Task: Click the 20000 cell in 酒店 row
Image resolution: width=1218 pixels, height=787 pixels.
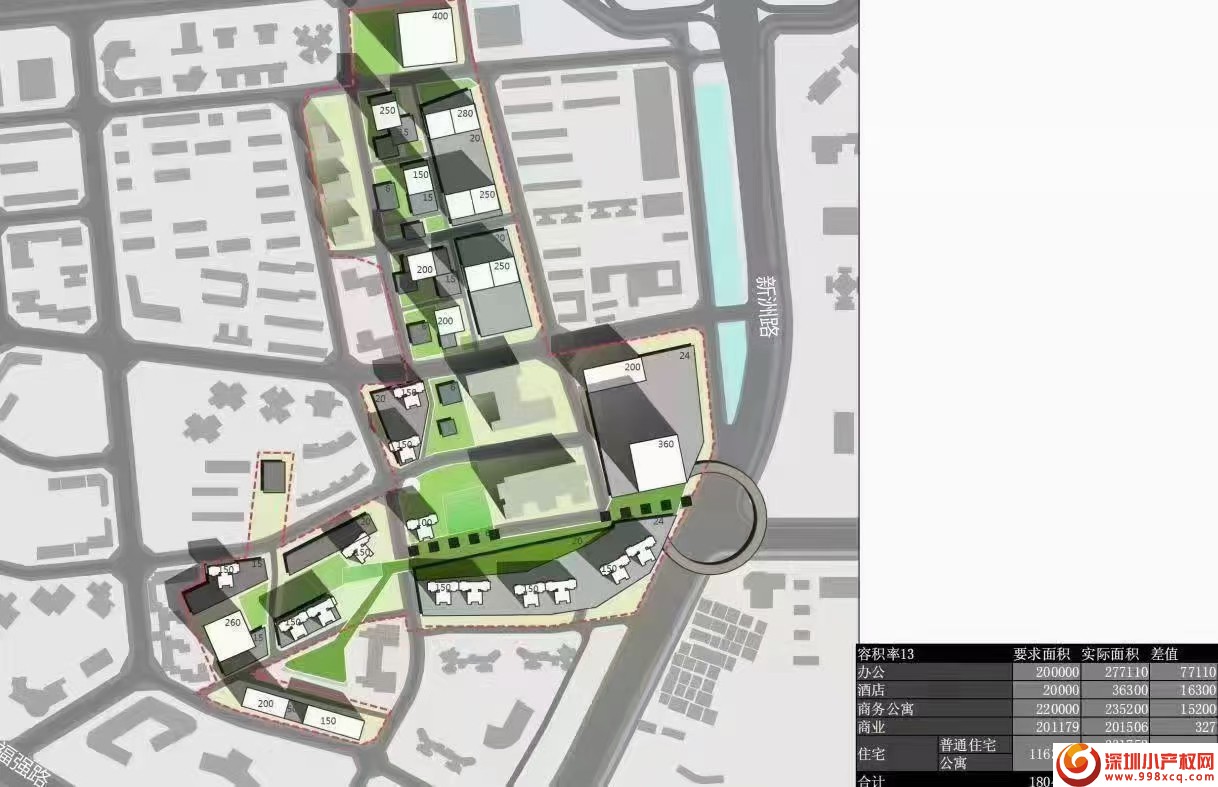Action: 1046,690
